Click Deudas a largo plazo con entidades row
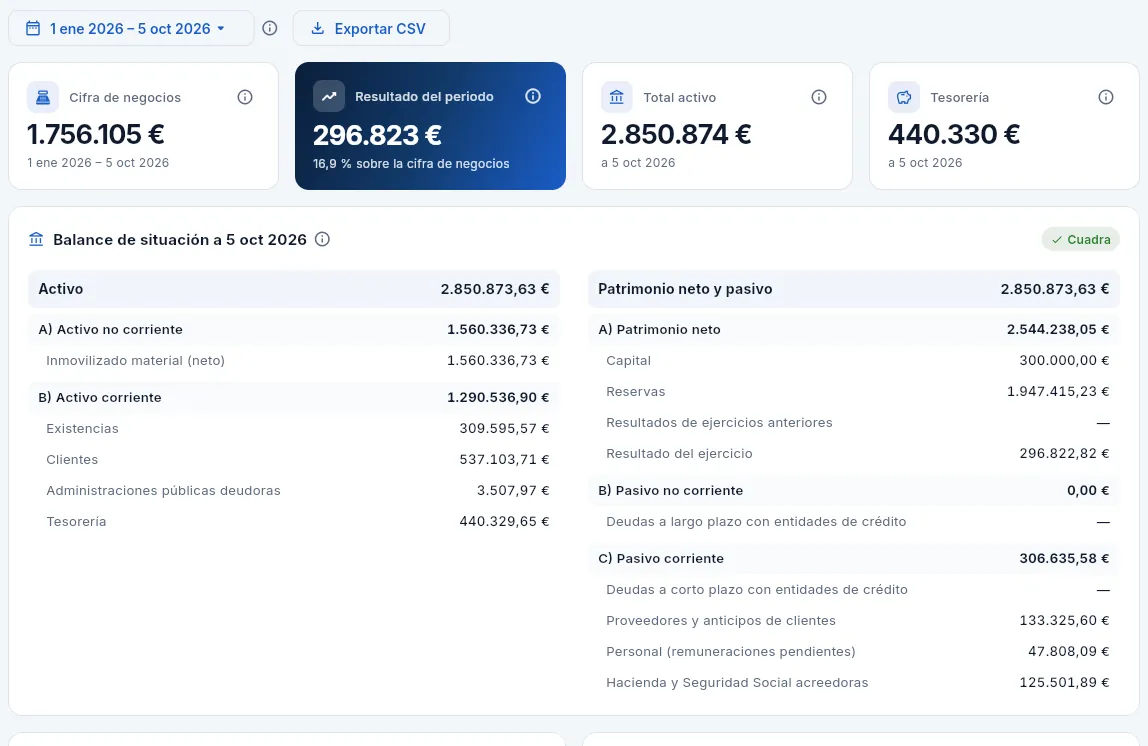 click(x=854, y=522)
